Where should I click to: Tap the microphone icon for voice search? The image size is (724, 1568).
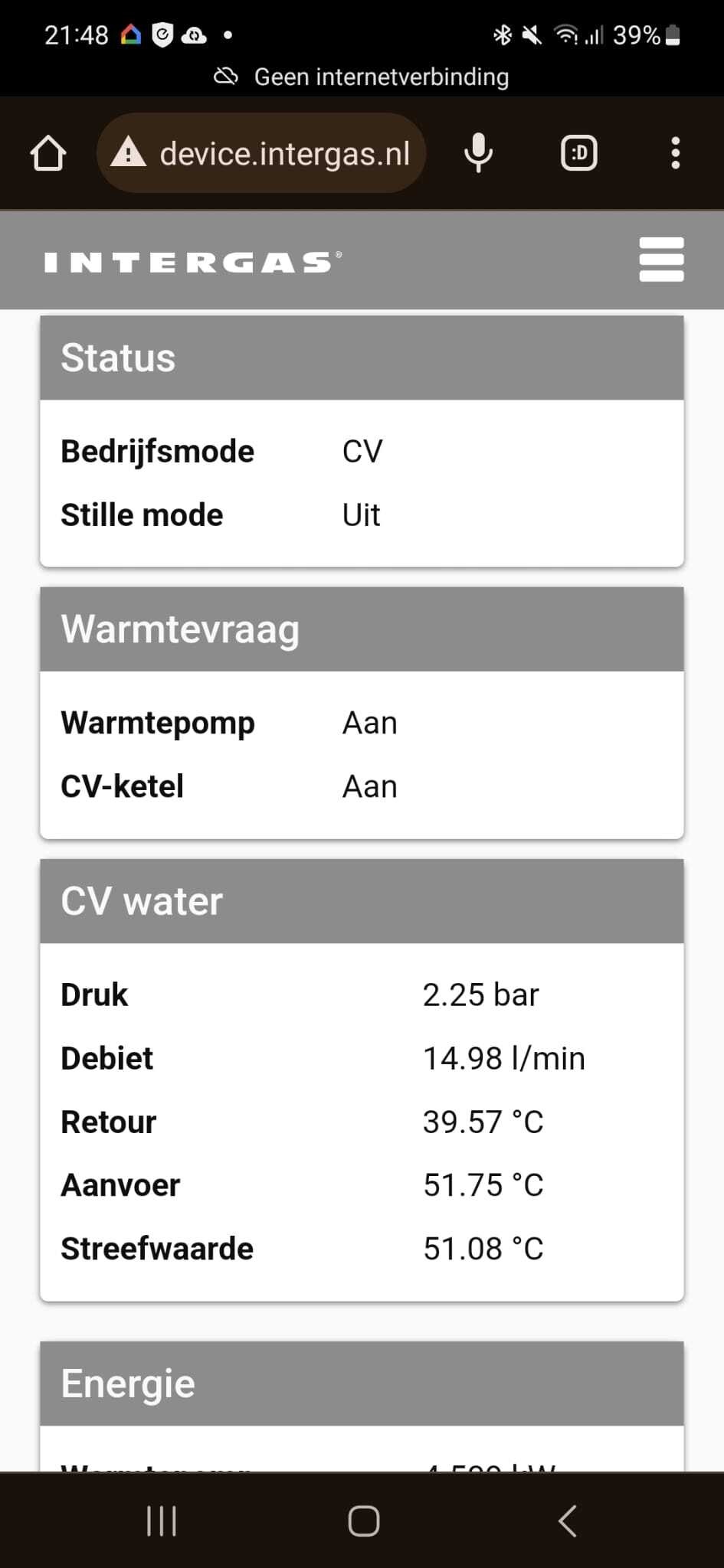[x=478, y=152]
